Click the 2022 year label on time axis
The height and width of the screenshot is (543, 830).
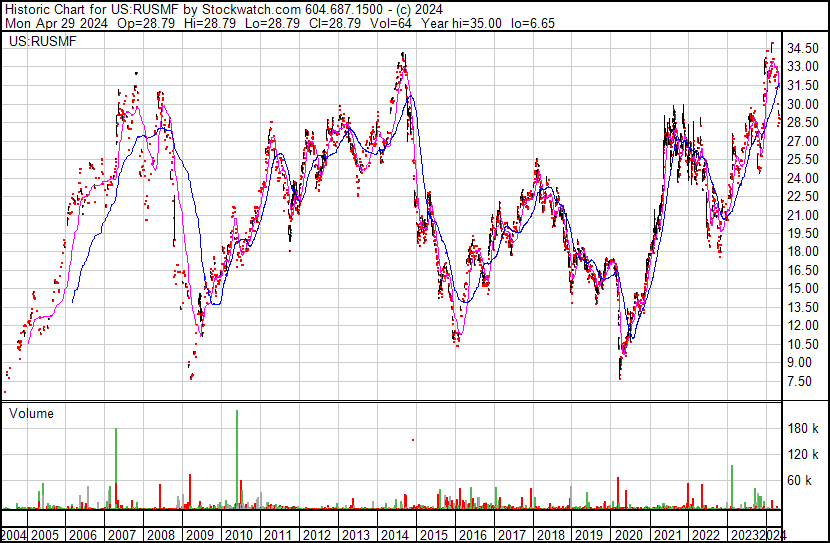705,535
